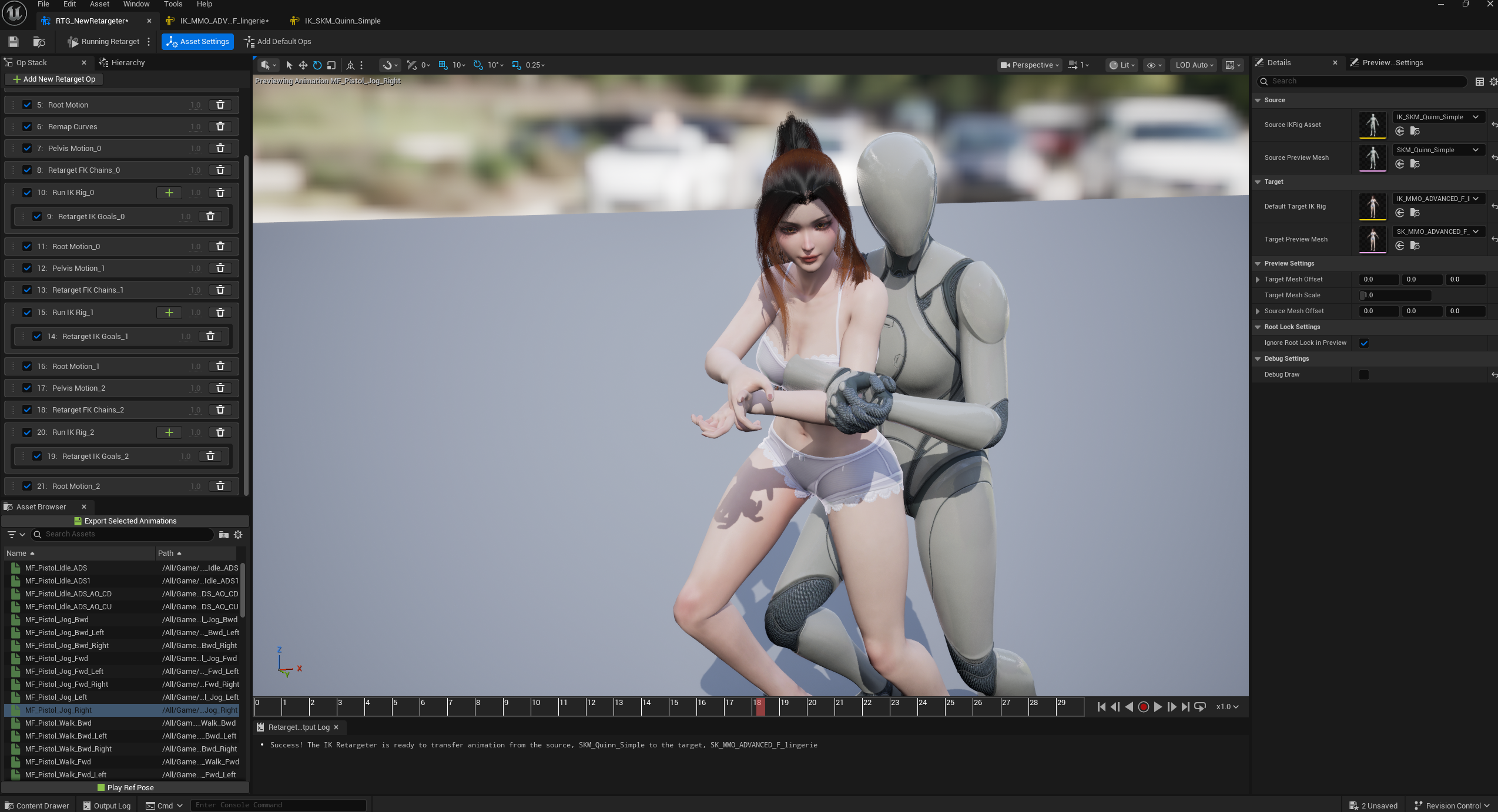Uncheck Ignore Root Lock in Preview

1364,343
